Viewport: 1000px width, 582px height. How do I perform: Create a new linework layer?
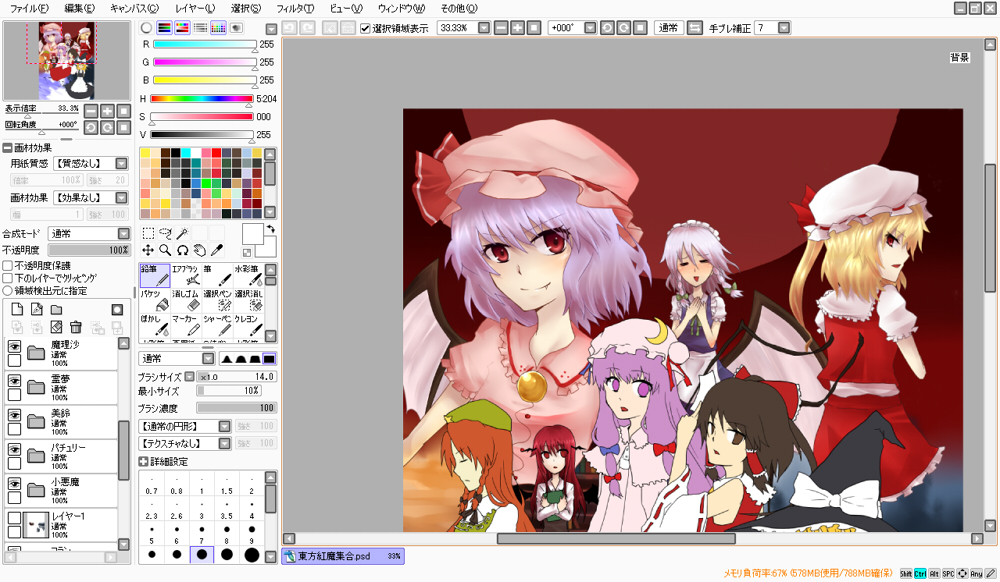click(37, 310)
